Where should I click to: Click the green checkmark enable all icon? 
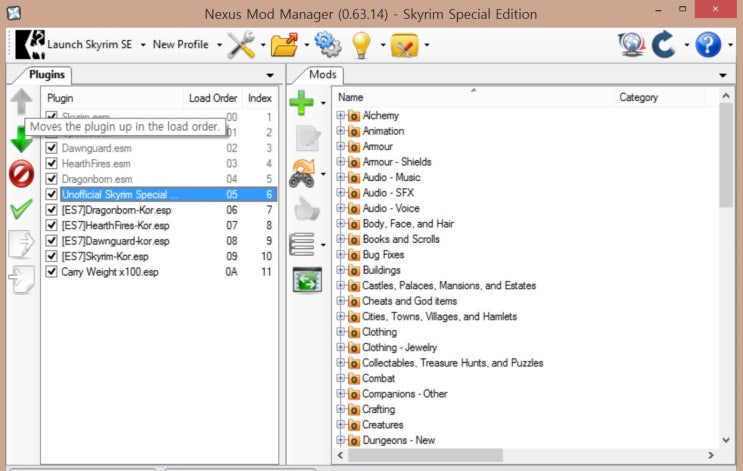pos(21,209)
